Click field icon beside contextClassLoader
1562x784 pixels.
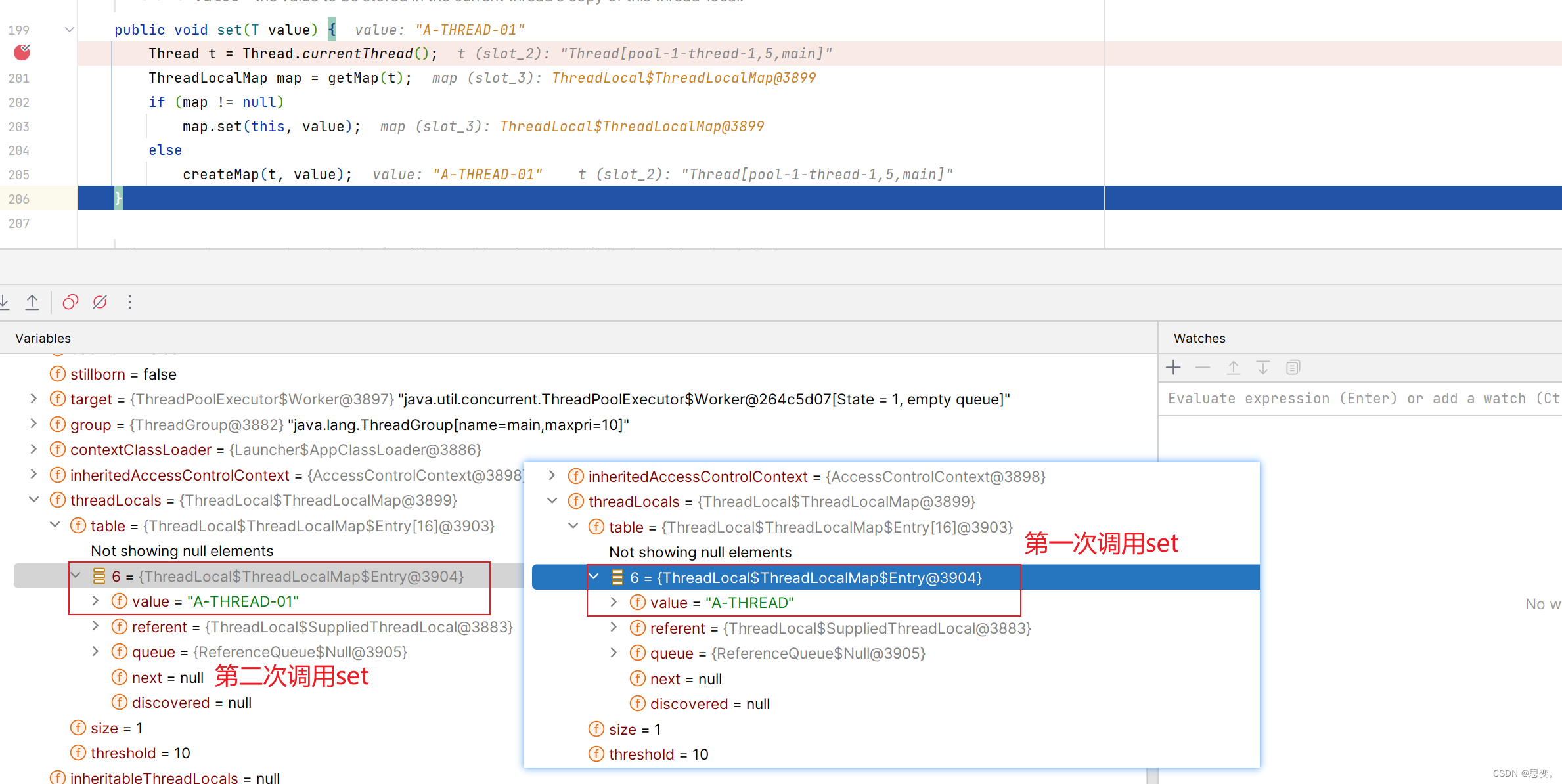pos(58,449)
